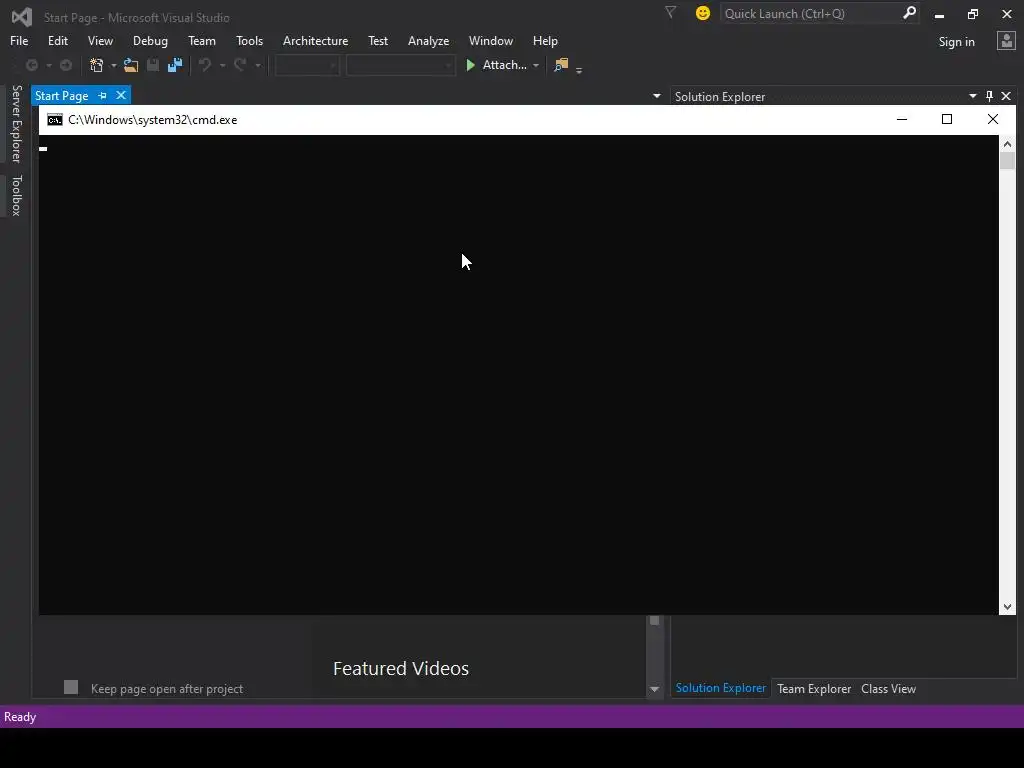Screen dimensions: 1024x768
Task: Click the Undo toolbar icon
Action: point(205,65)
